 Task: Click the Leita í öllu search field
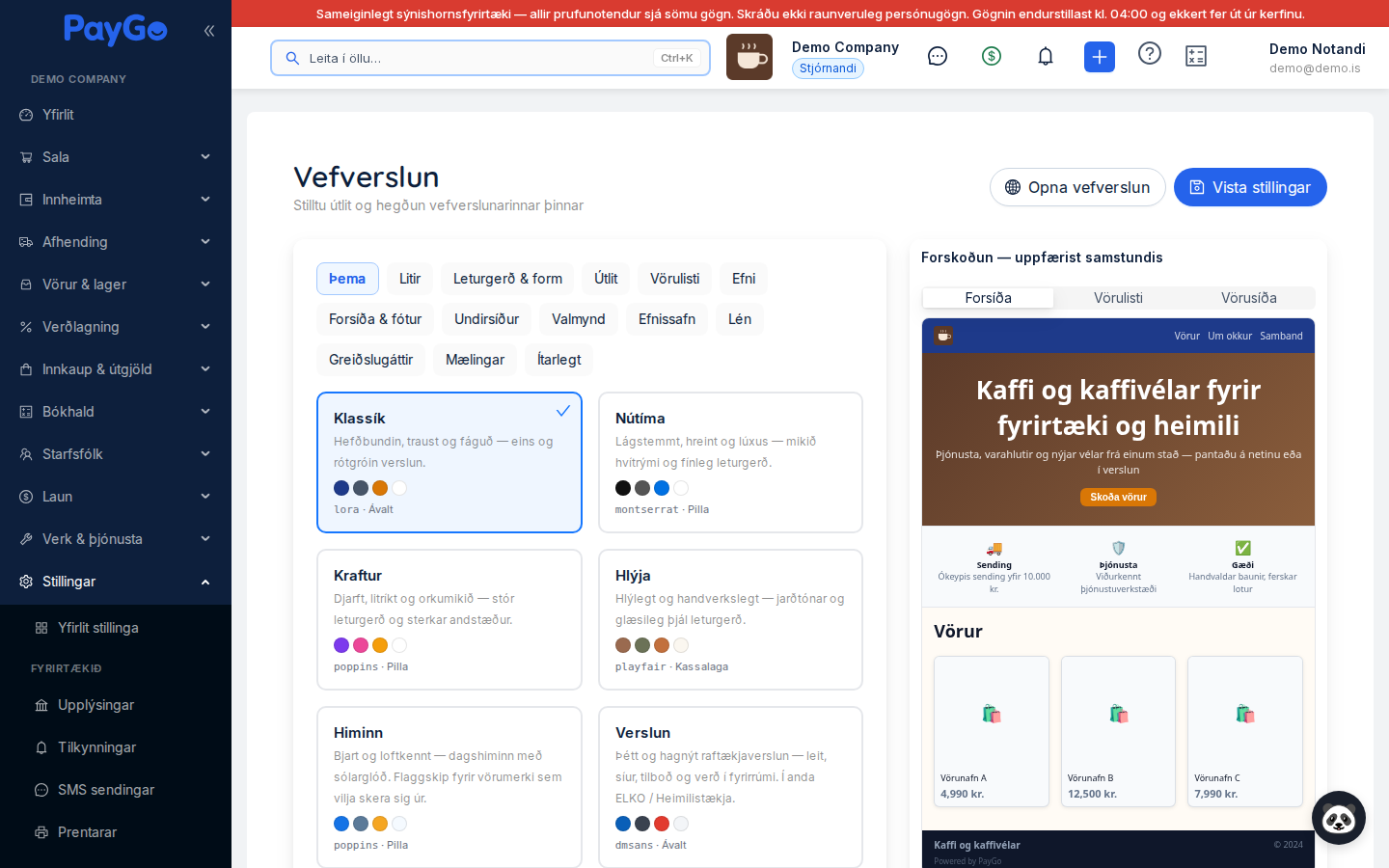490,58
